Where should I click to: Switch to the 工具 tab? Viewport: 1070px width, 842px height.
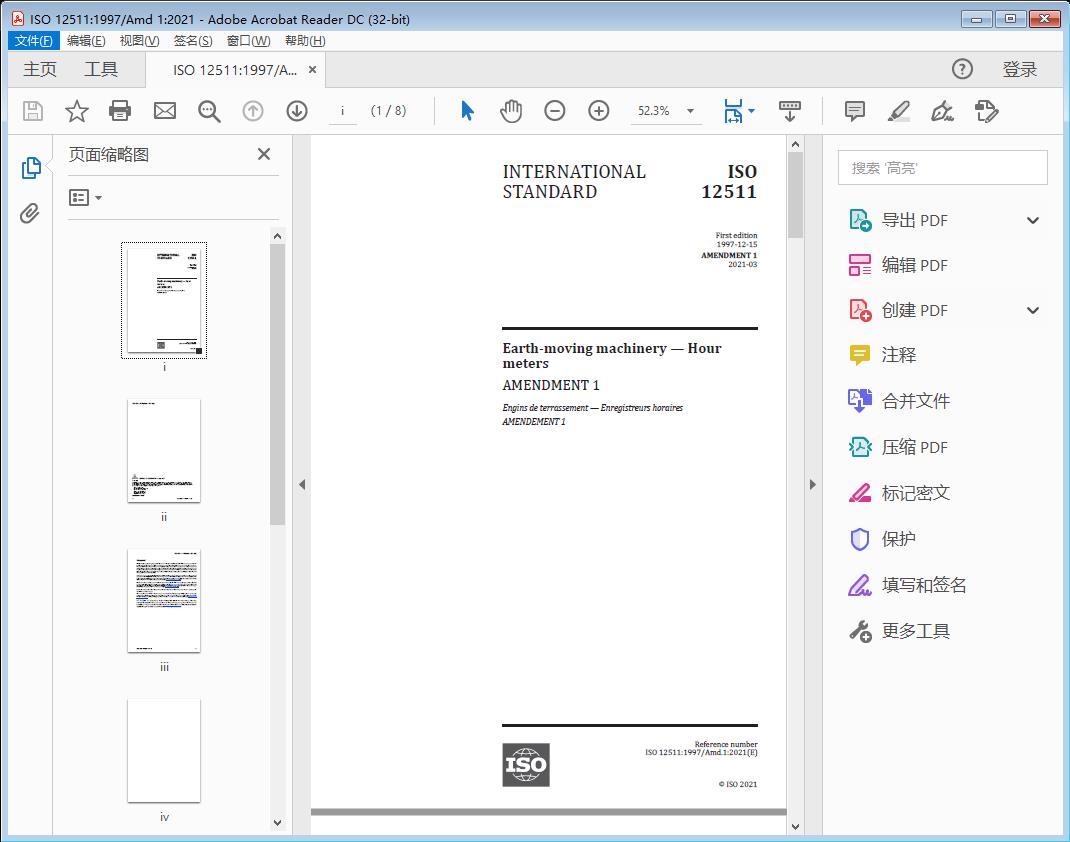(101, 70)
